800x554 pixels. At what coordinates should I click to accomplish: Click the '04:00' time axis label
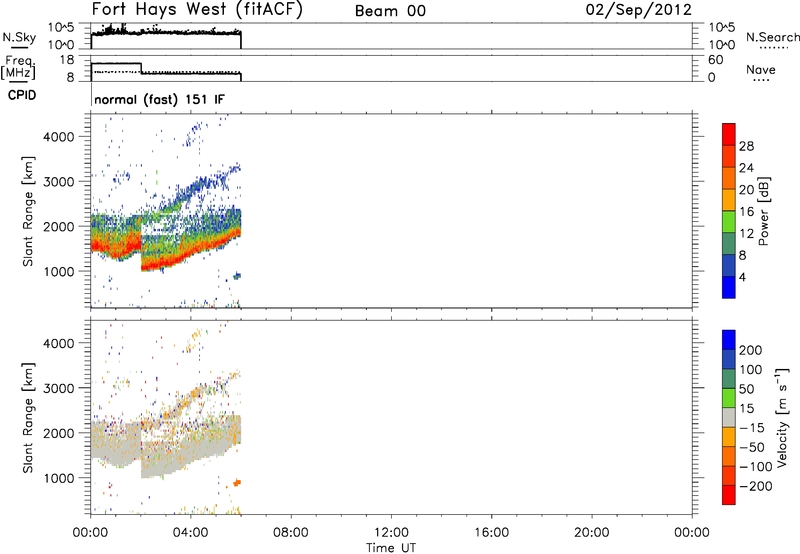tap(191, 533)
